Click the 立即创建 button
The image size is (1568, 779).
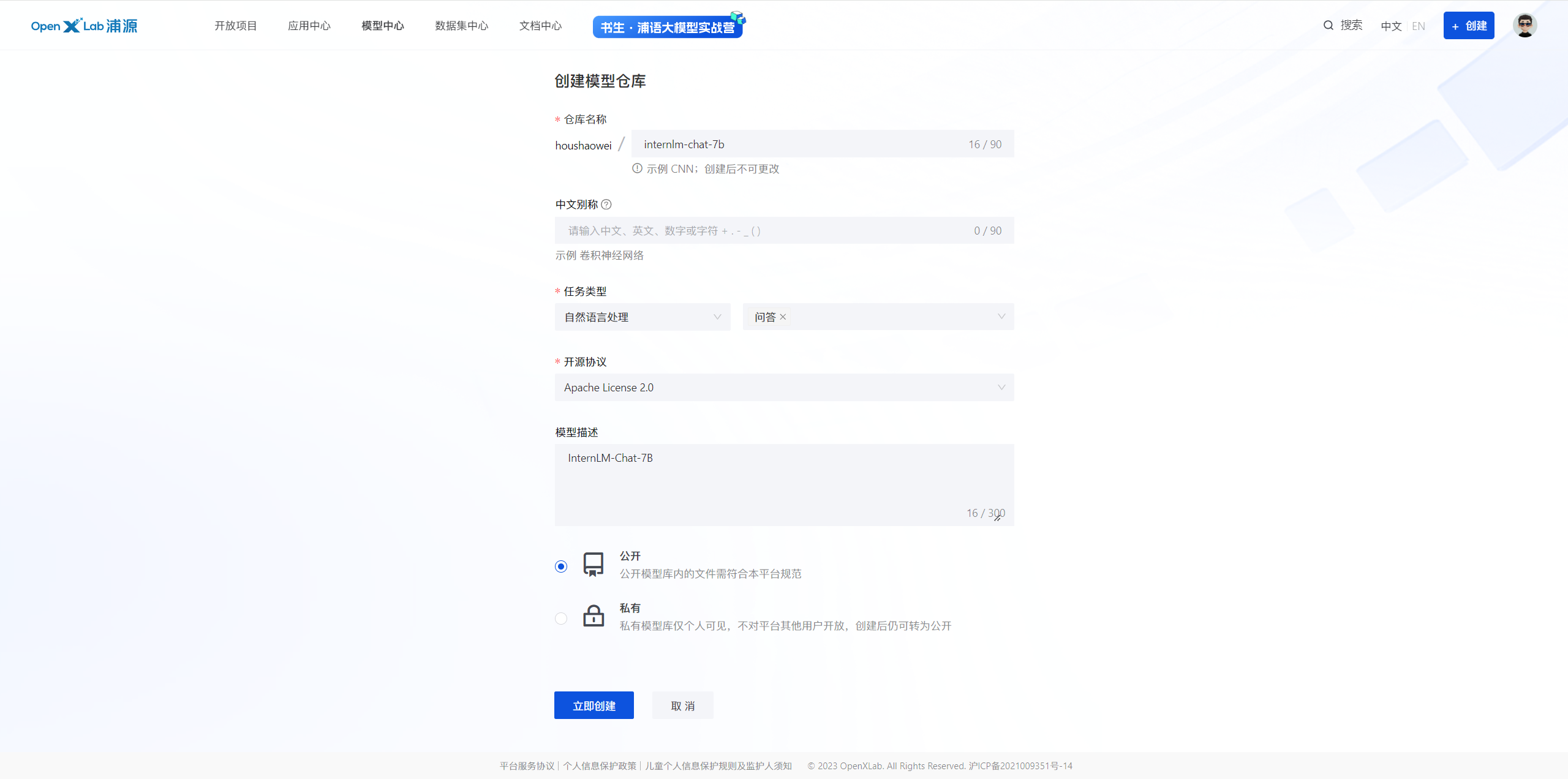(594, 706)
